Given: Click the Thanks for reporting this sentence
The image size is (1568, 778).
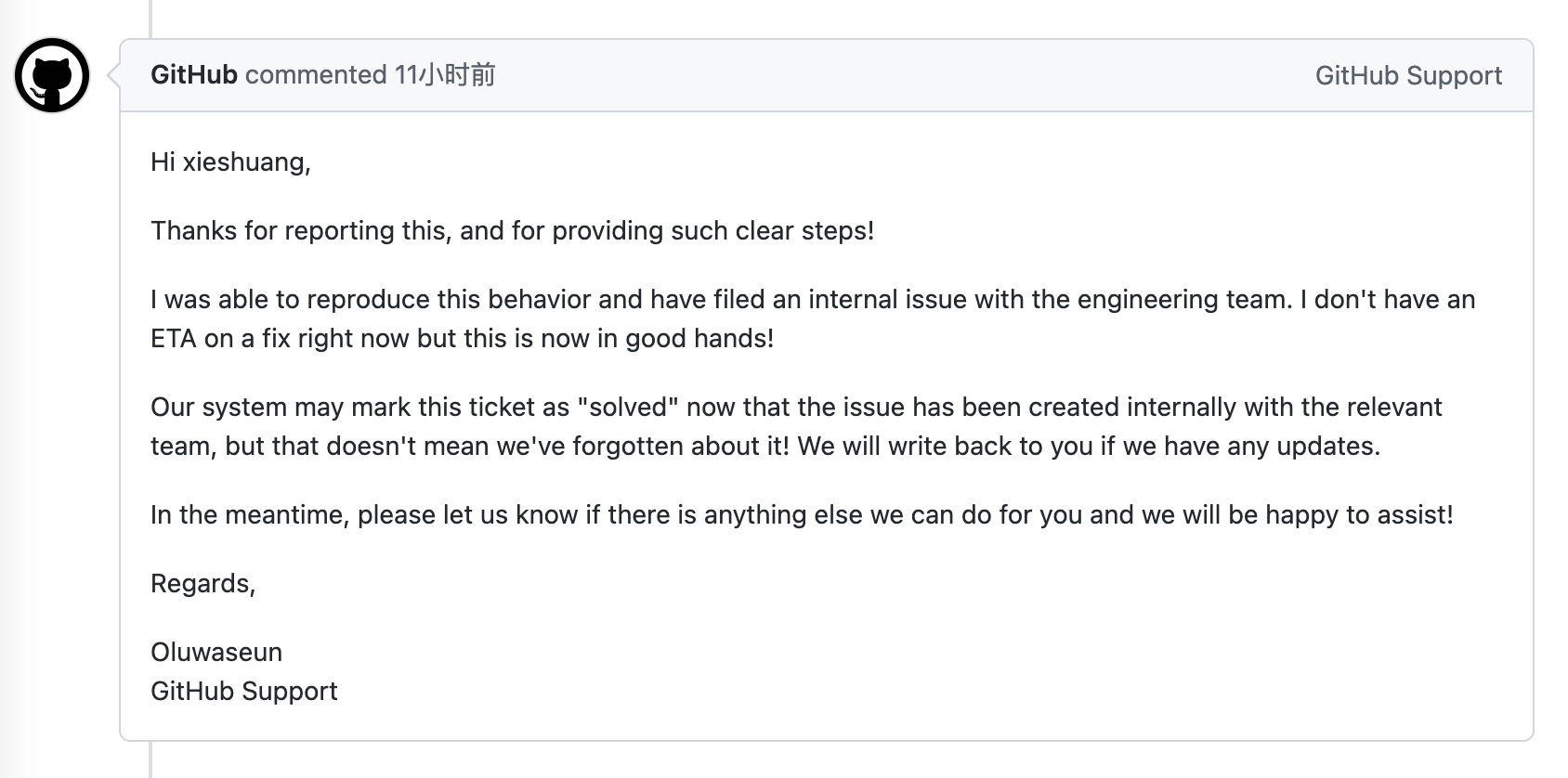Looking at the screenshot, I should point(512,231).
